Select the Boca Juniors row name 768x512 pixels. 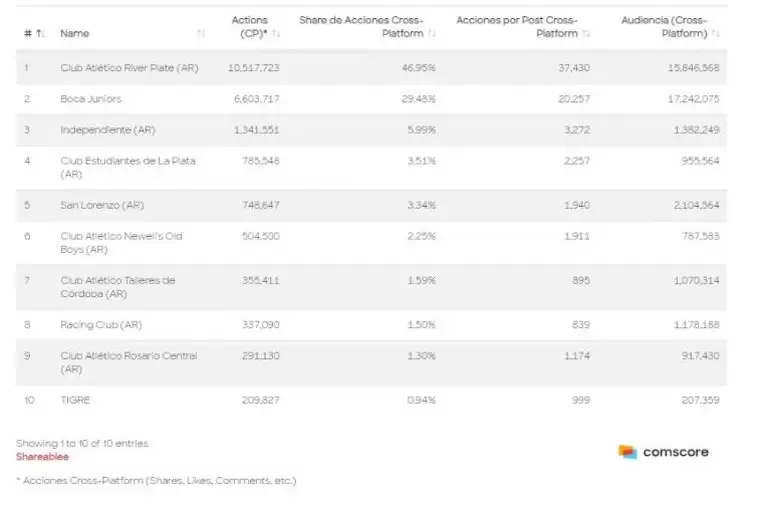[92, 99]
